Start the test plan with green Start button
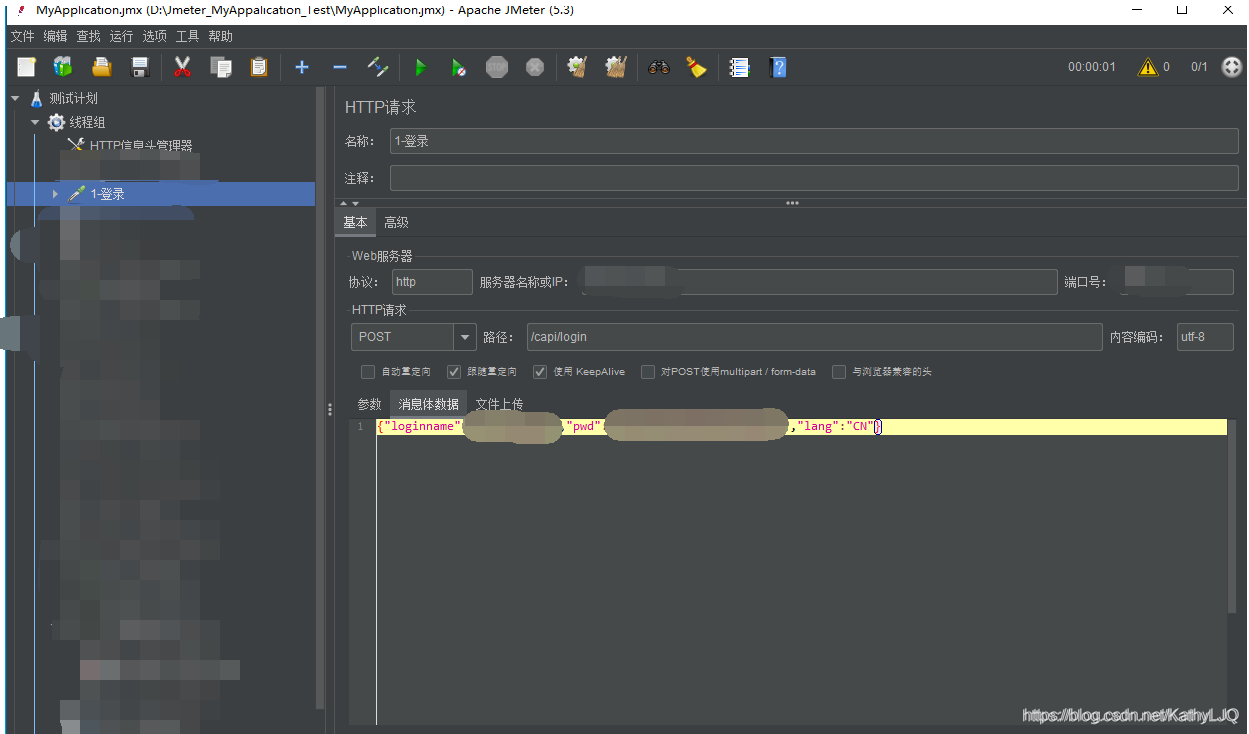This screenshot has width=1249, height=734. point(420,67)
